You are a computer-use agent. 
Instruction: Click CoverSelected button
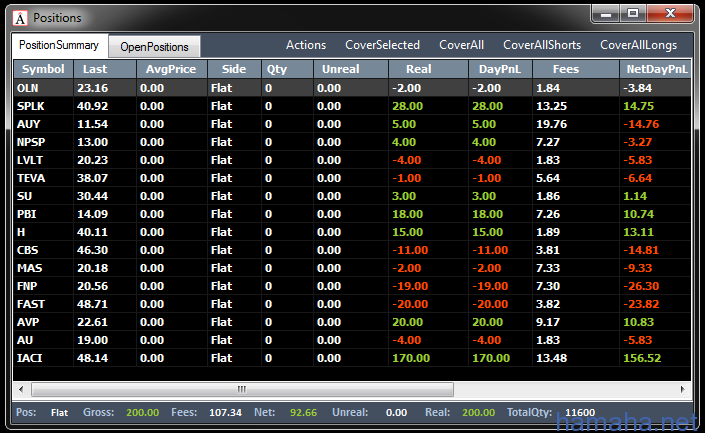pos(382,45)
